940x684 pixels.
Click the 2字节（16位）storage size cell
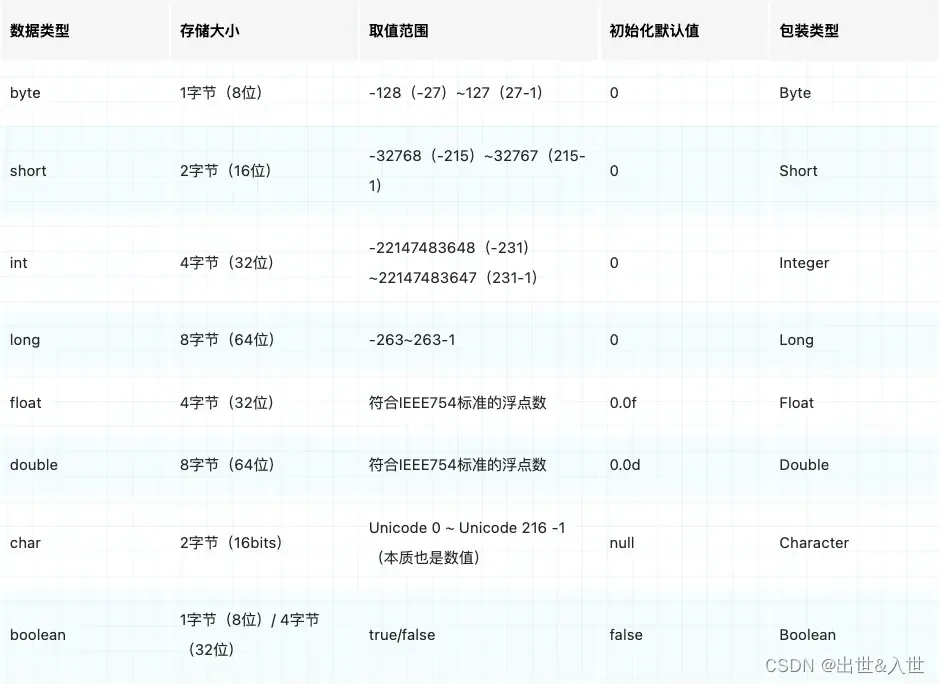tap(226, 171)
